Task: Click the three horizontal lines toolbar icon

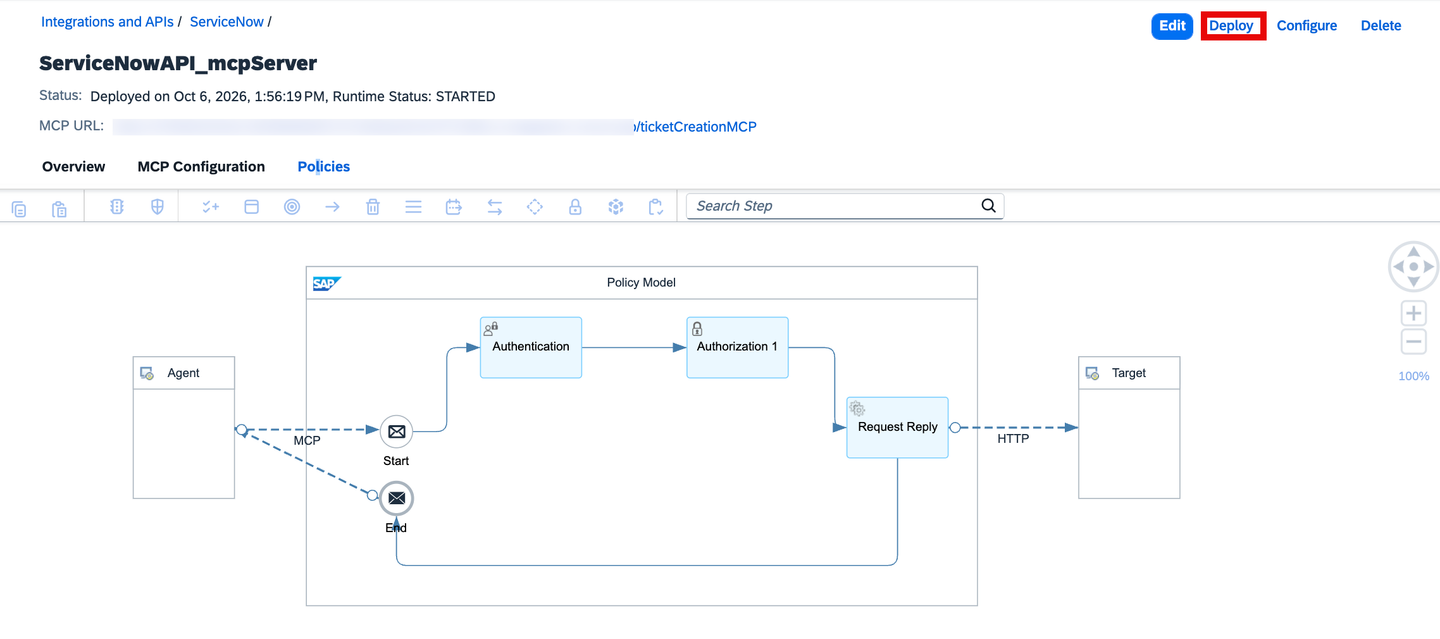Action: point(413,206)
